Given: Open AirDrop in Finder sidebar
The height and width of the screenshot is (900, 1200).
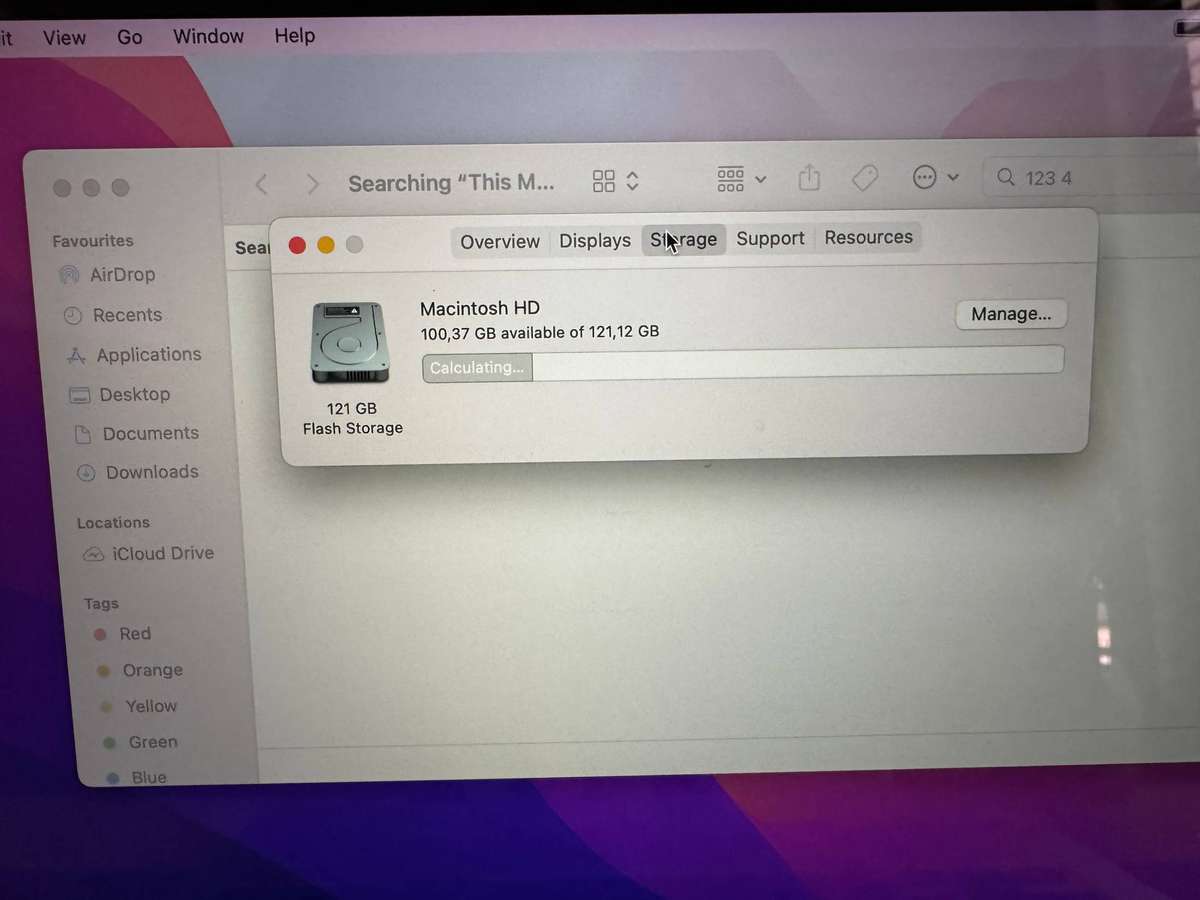Looking at the screenshot, I should [x=122, y=274].
